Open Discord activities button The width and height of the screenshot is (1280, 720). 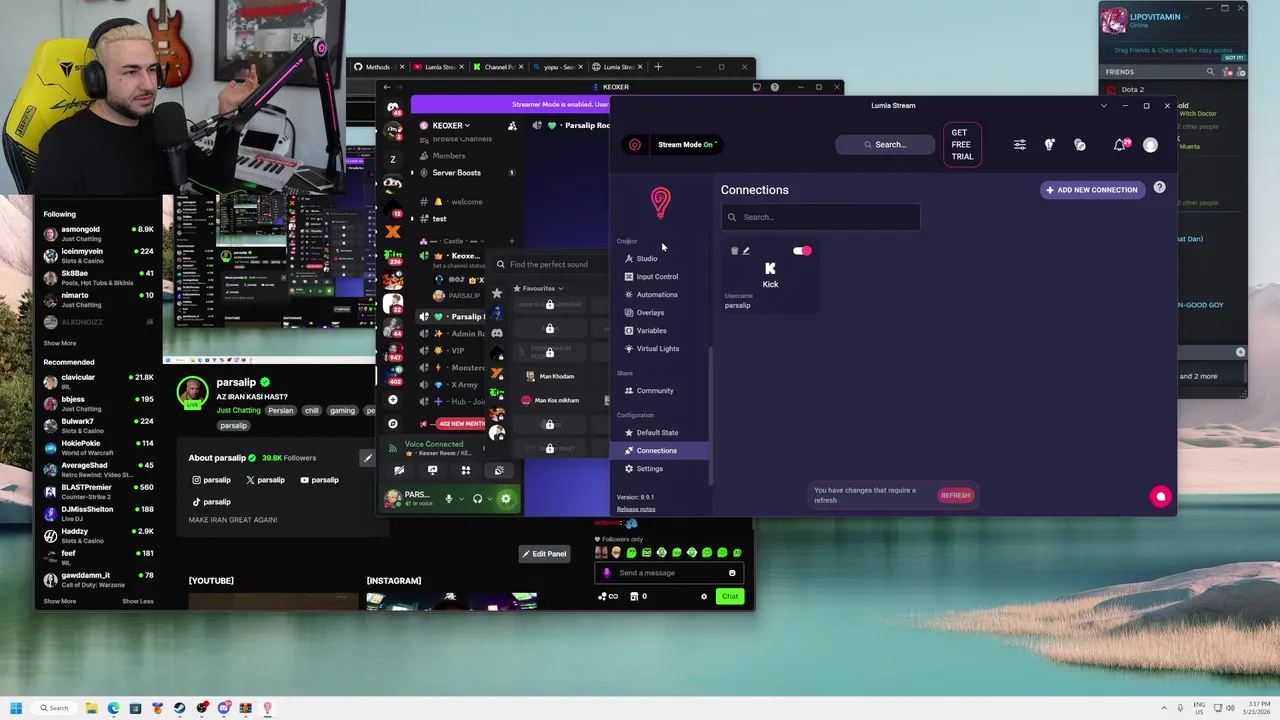point(465,470)
